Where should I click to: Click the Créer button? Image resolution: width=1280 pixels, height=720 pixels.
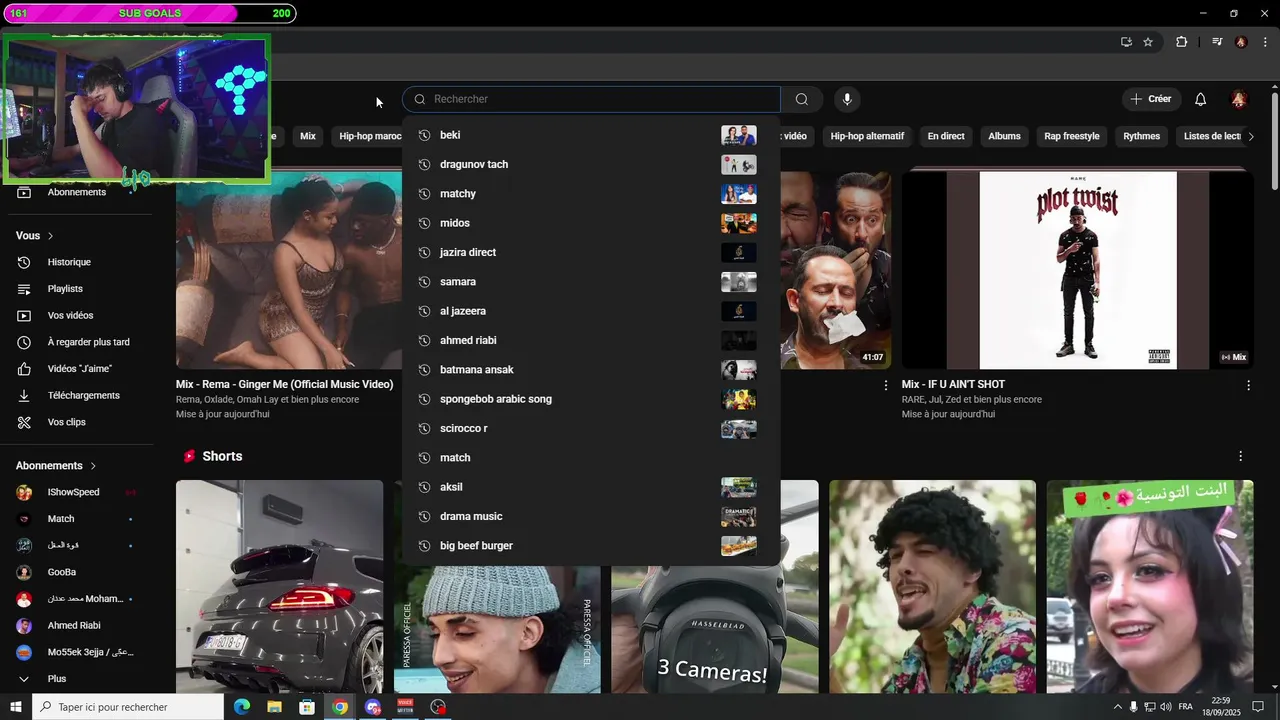pyautogui.click(x=1150, y=99)
